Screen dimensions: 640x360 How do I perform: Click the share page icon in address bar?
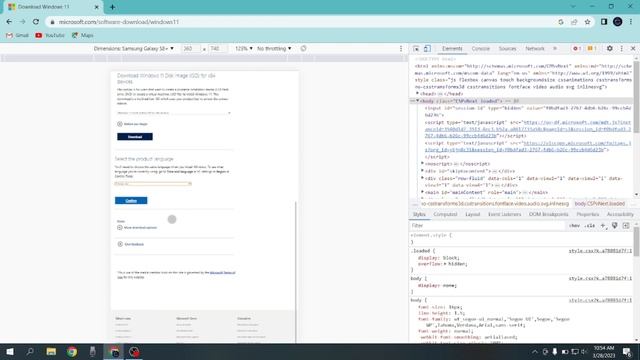pyautogui.click(x=574, y=22)
